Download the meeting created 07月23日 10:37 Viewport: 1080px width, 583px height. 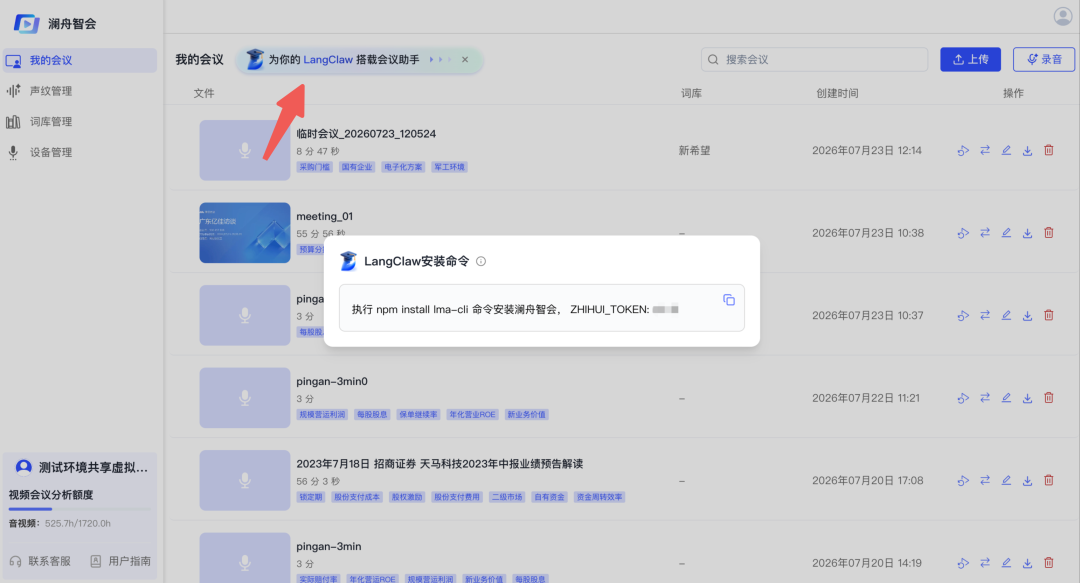point(1027,315)
